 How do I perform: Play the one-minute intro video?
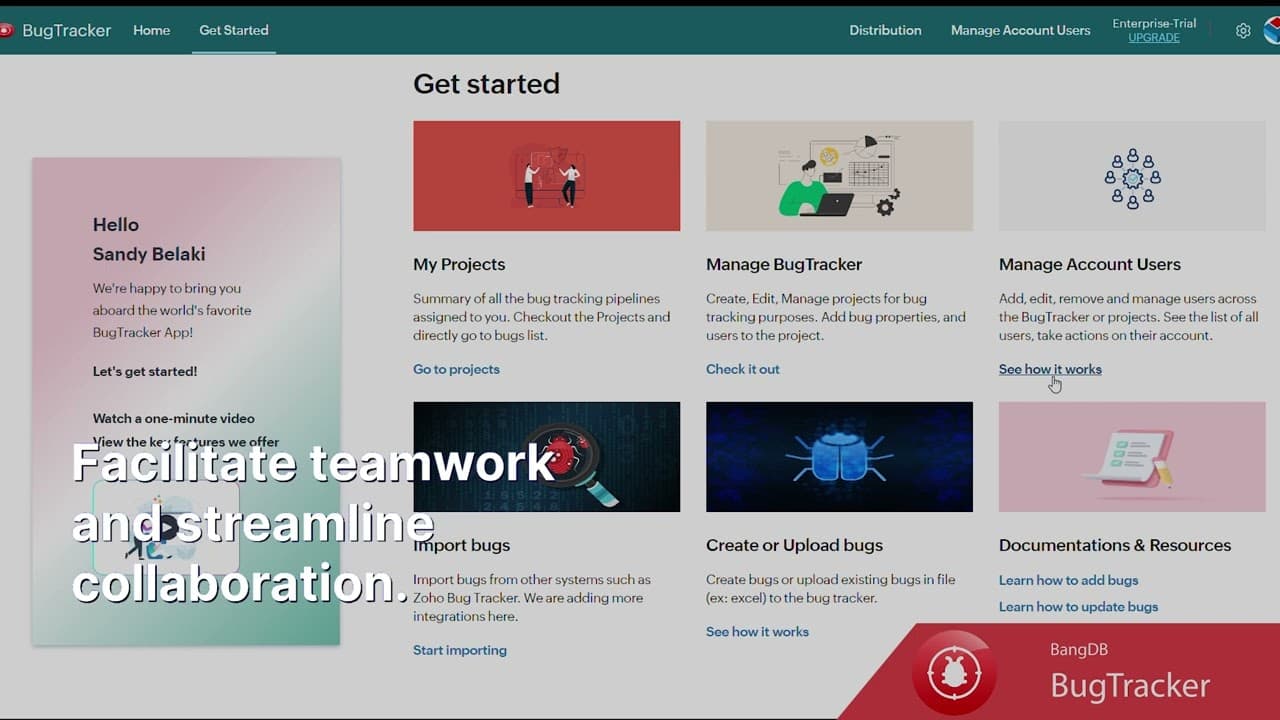[166, 527]
